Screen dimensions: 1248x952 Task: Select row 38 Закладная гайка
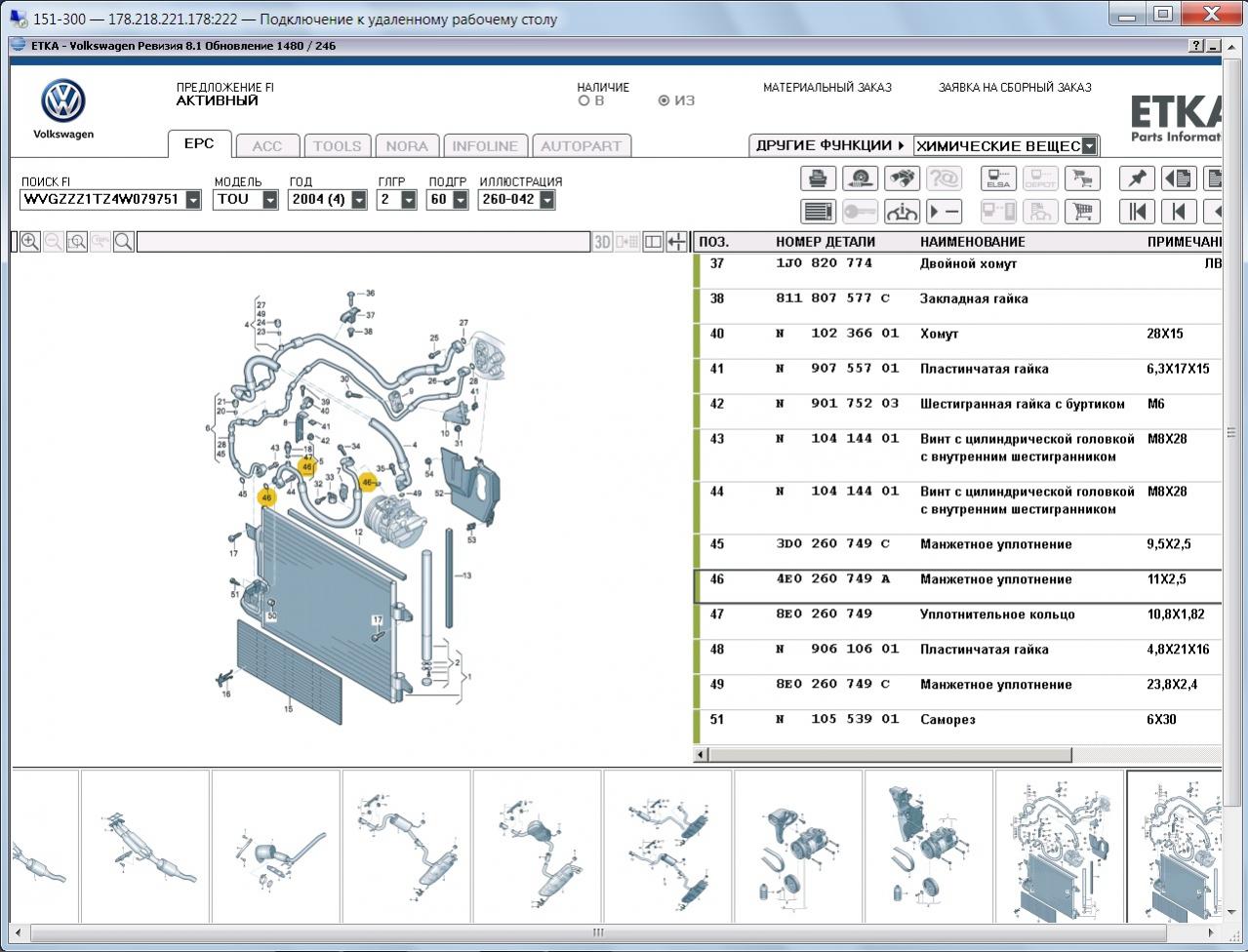[958, 306]
